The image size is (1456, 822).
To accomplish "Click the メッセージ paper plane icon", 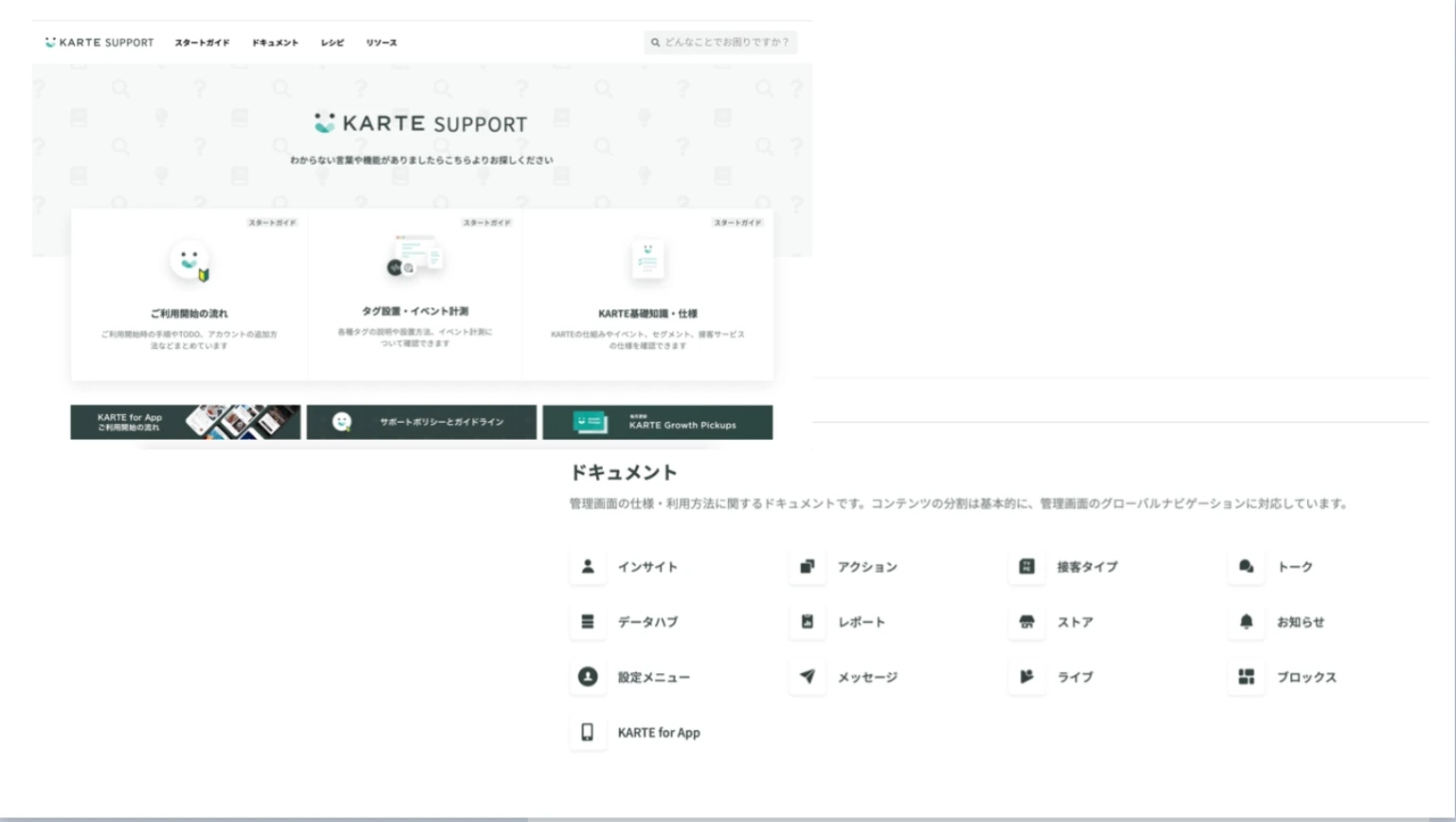I will [x=807, y=677].
